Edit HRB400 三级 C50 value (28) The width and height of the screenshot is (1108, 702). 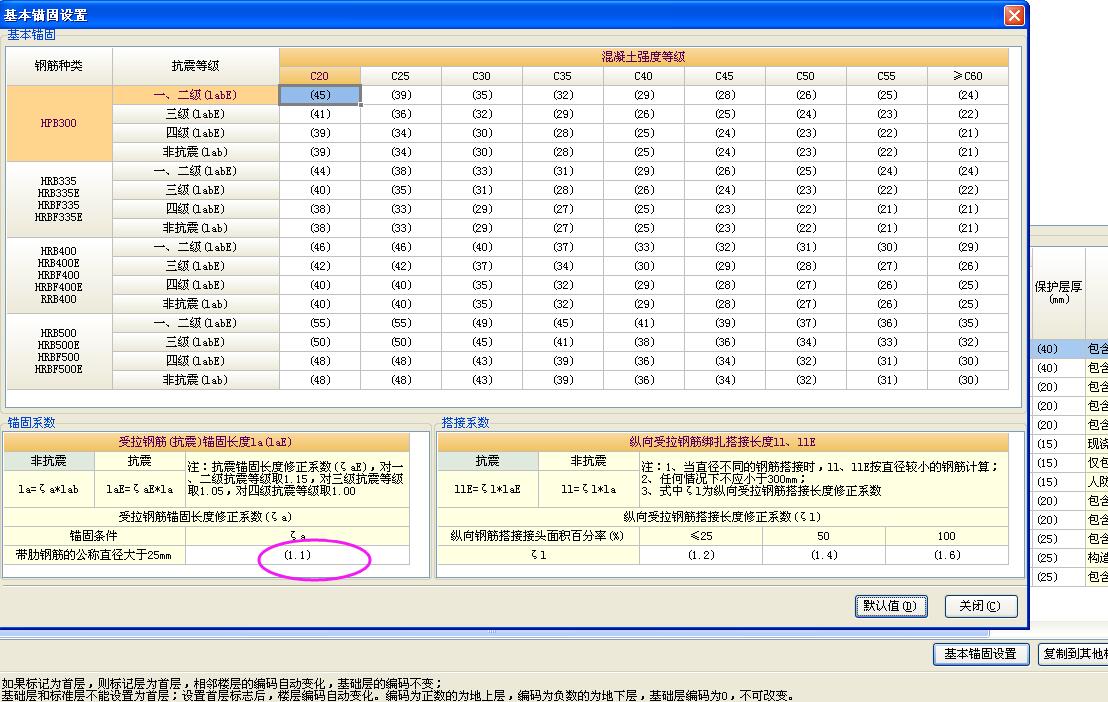click(x=806, y=266)
